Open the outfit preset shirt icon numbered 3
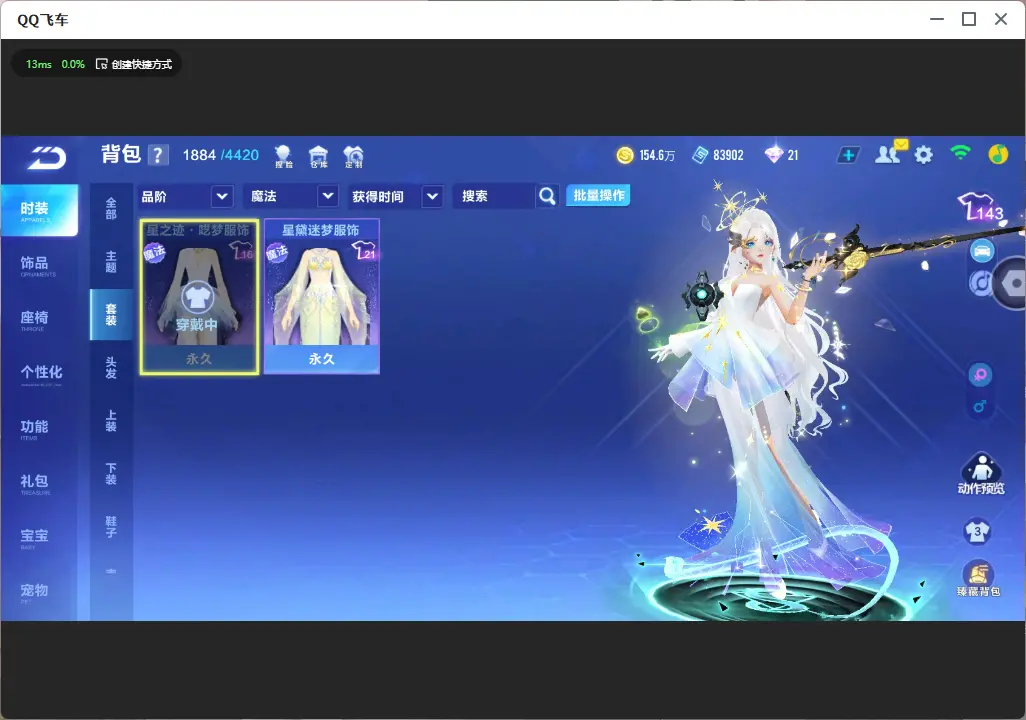This screenshot has width=1026, height=720. pos(978,531)
